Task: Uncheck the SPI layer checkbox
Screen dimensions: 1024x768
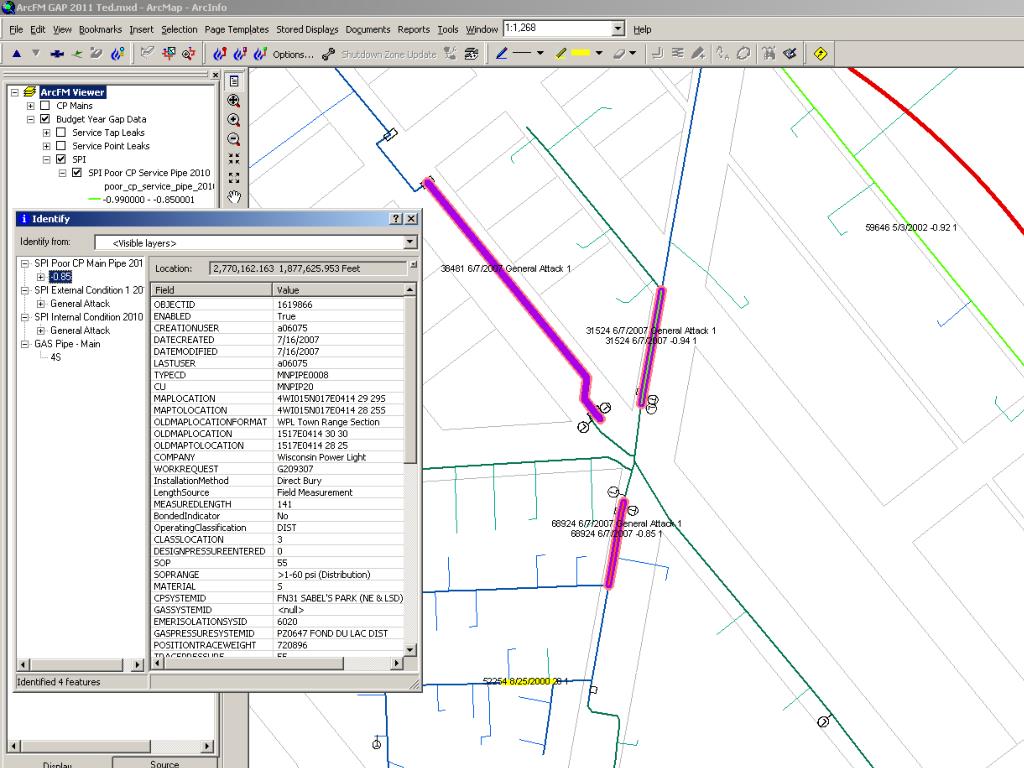Action: (x=61, y=159)
